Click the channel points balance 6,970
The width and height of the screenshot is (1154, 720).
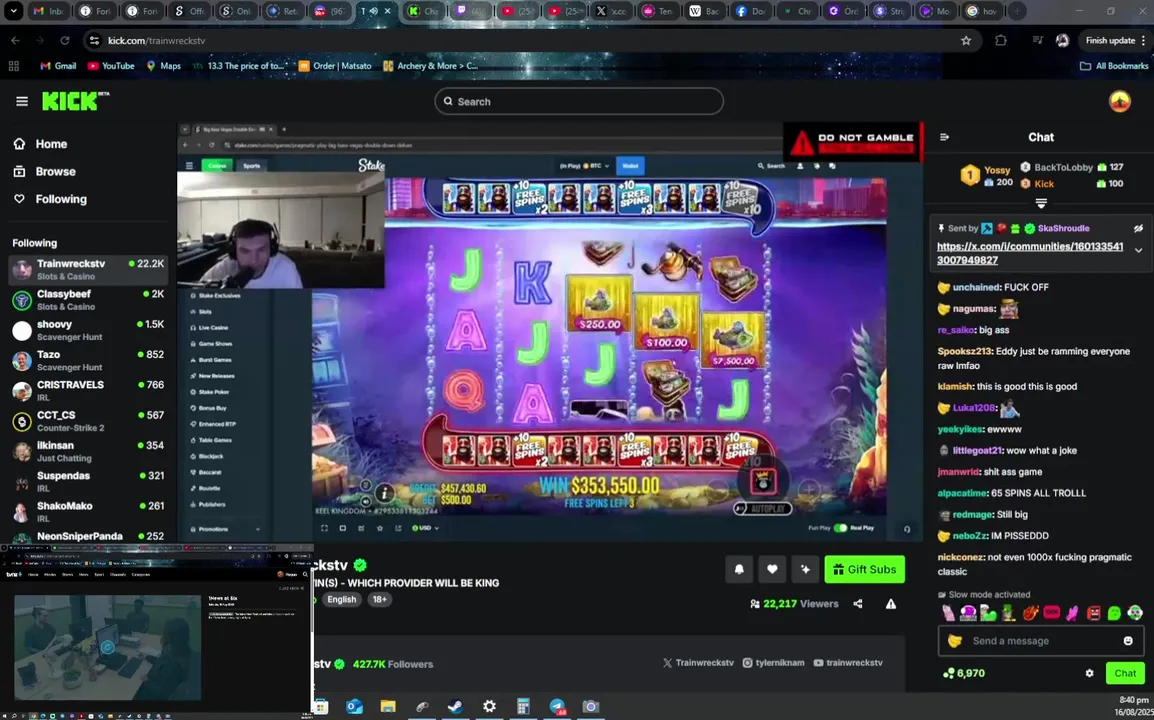pos(963,673)
